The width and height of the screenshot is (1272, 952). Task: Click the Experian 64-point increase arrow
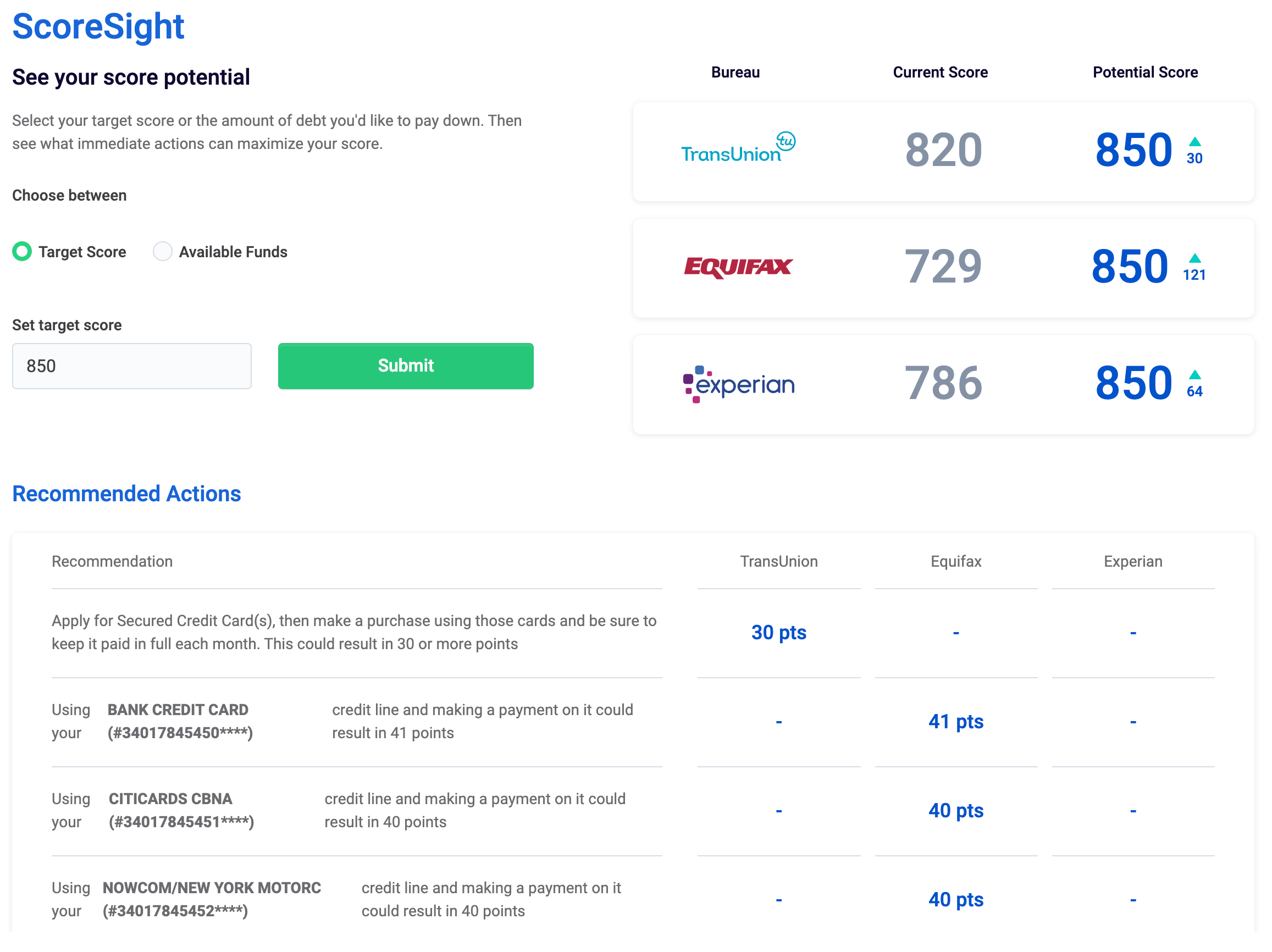click(x=1194, y=375)
